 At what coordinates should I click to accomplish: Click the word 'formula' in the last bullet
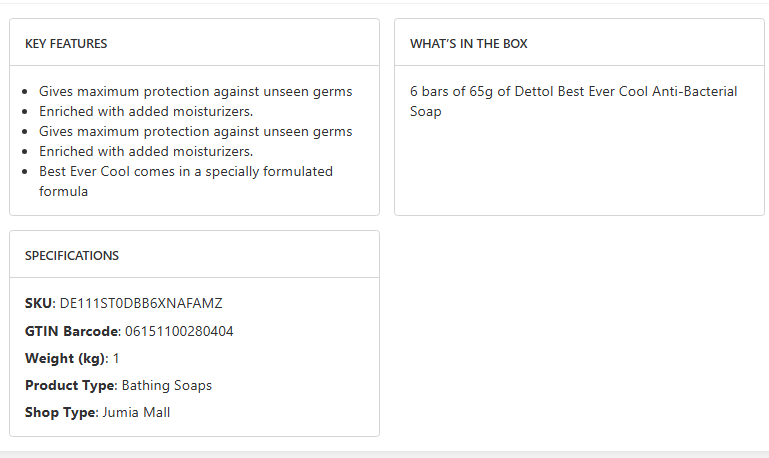[x=64, y=192]
